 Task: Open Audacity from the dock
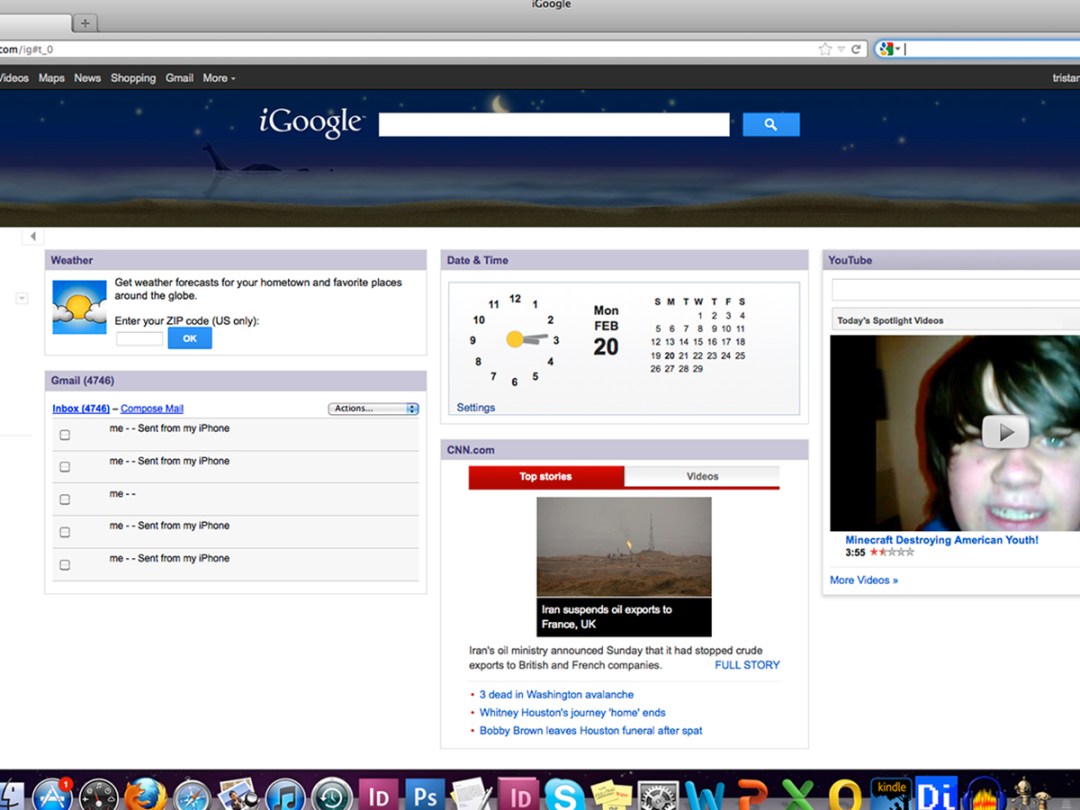click(x=984, y=796)
